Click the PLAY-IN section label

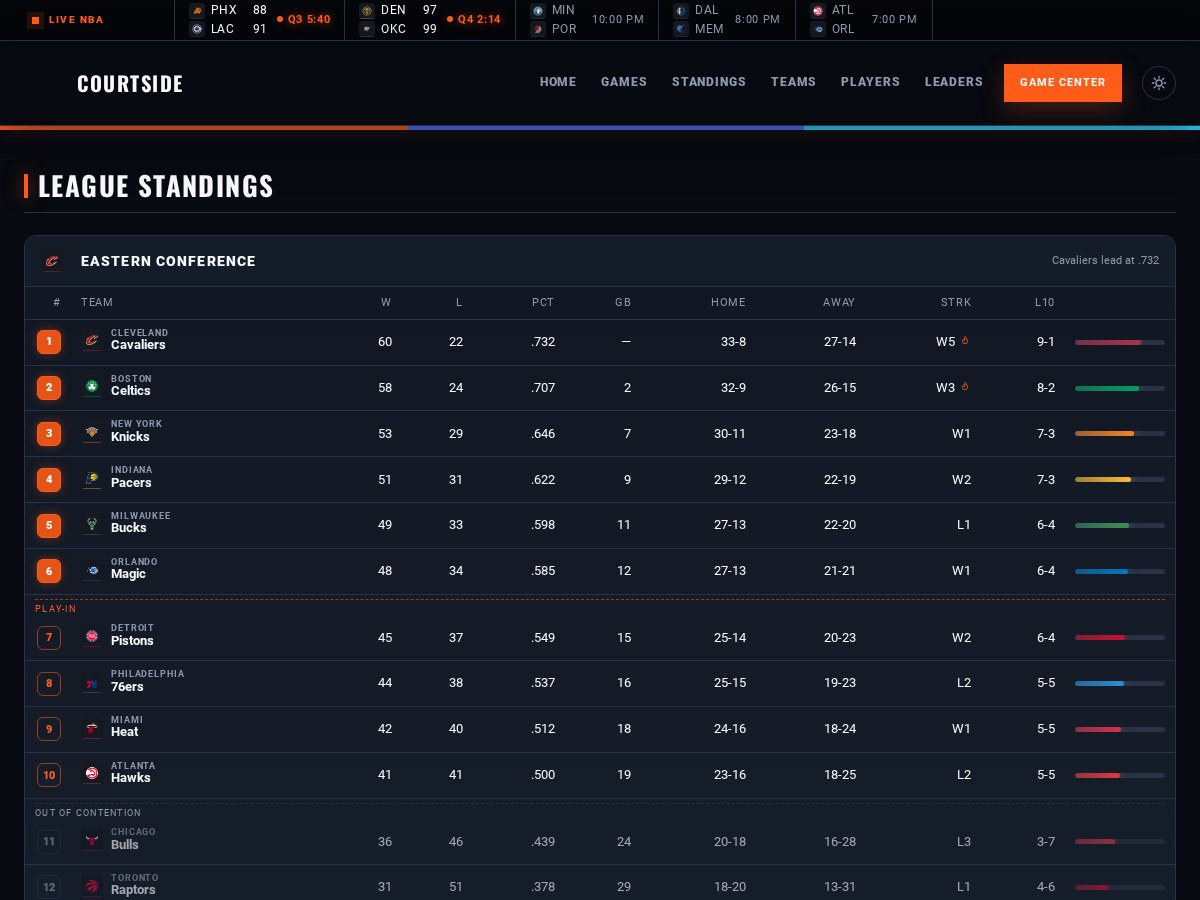56,609
